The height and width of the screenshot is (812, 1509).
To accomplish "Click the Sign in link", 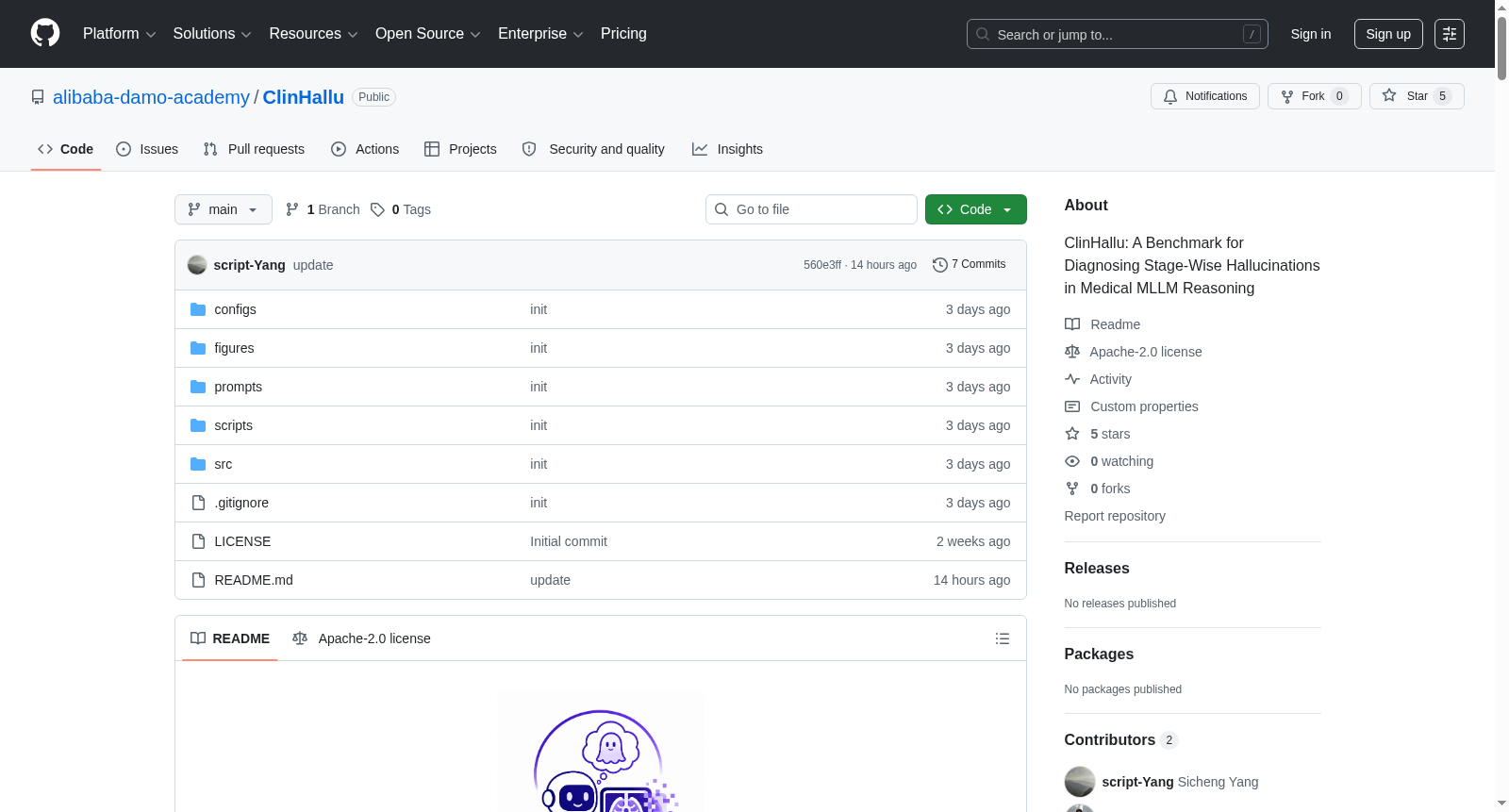I will coord(1311,34).
